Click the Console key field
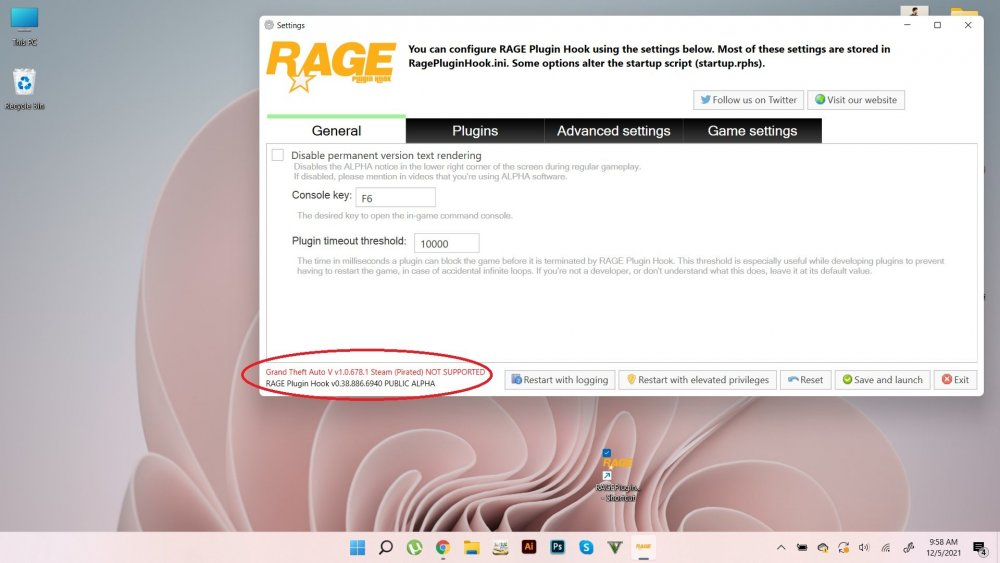The width and height of the screenshot is (1000, 563). pyautogui.click(x=395, y=198)
